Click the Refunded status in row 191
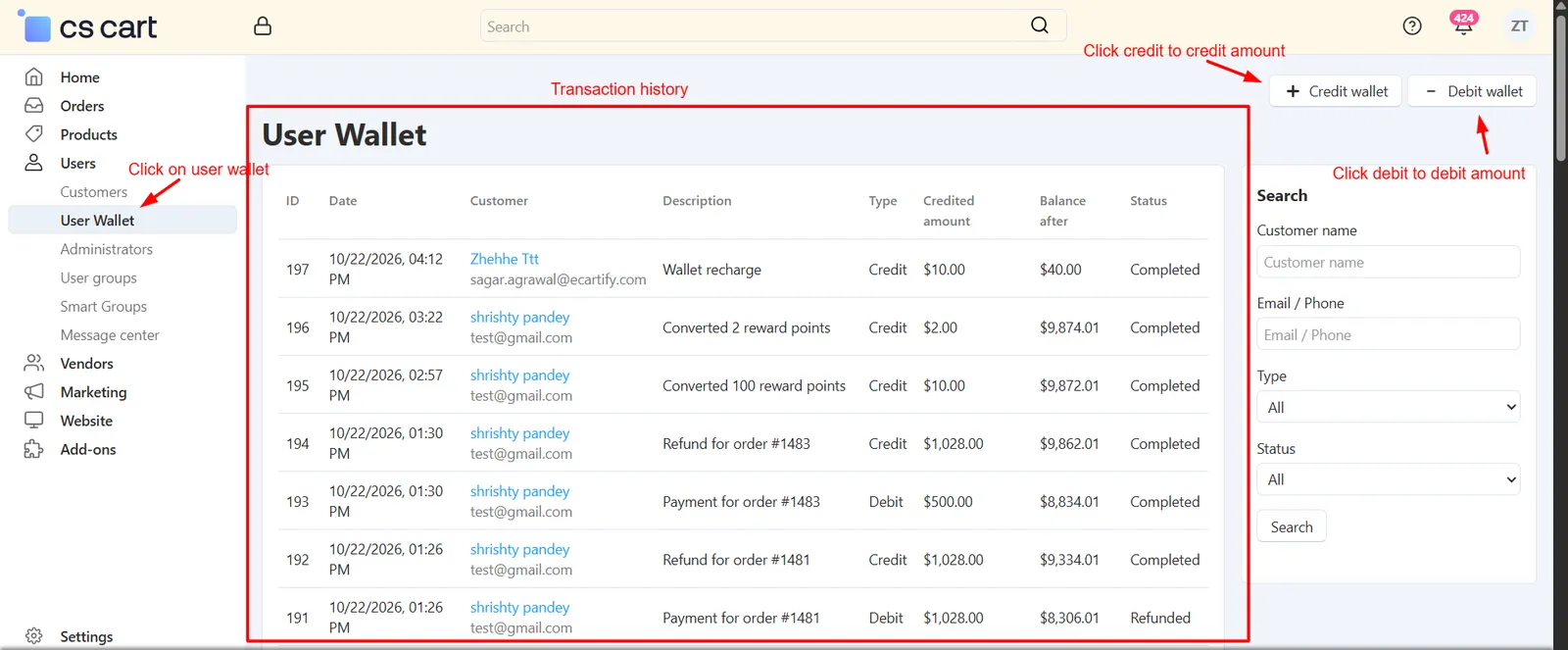The width and height of the screenshot is (1568, 650). [1160, 618]
